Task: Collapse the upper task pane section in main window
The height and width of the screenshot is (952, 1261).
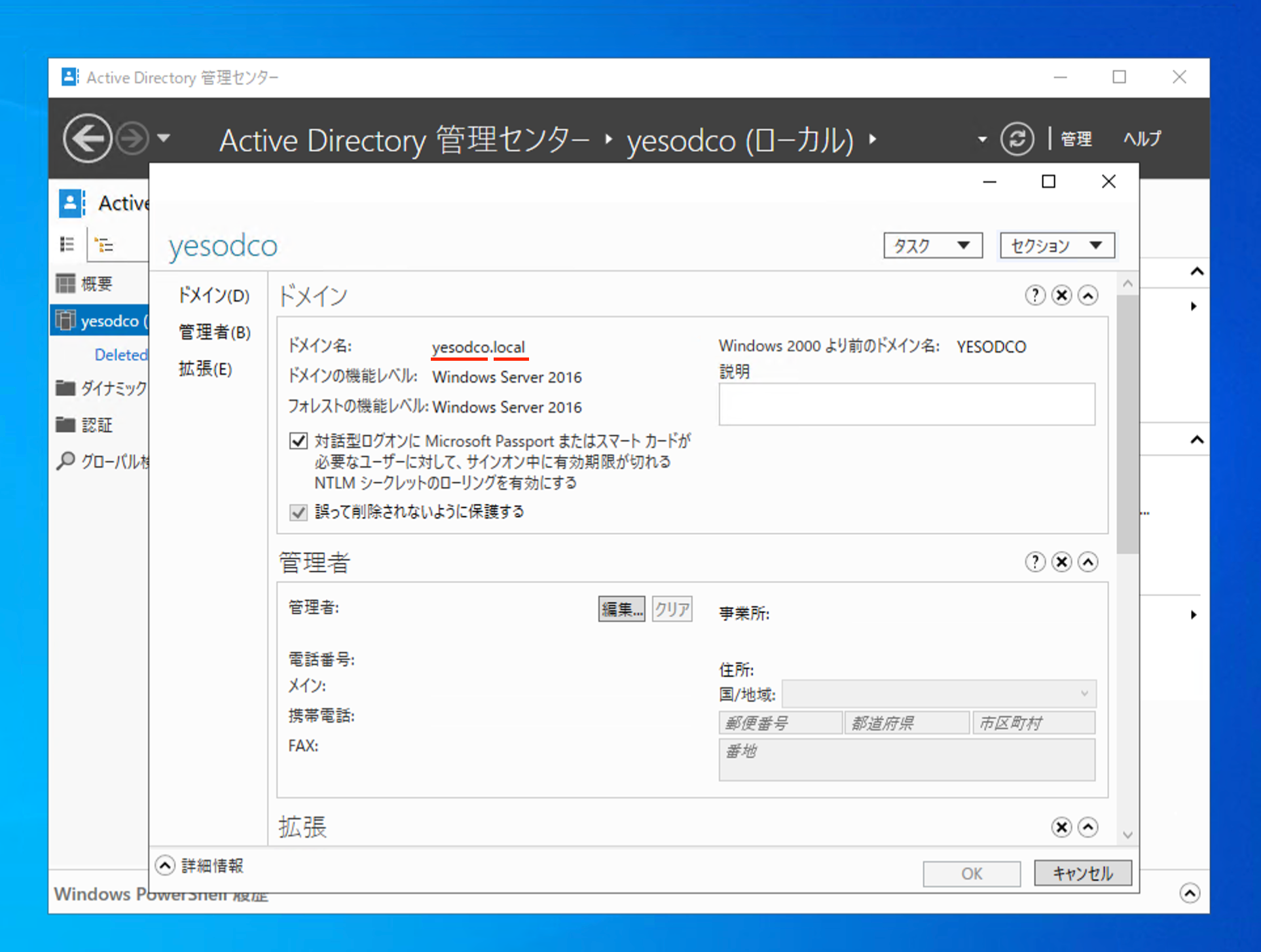Action: [1197, 271]
